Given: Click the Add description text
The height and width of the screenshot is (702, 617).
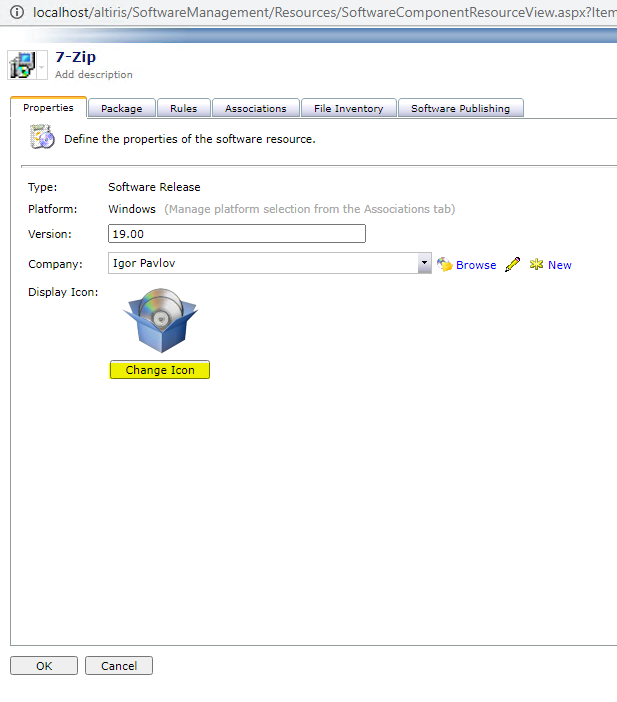Looking at the screenshot, I should coord(94,74).
